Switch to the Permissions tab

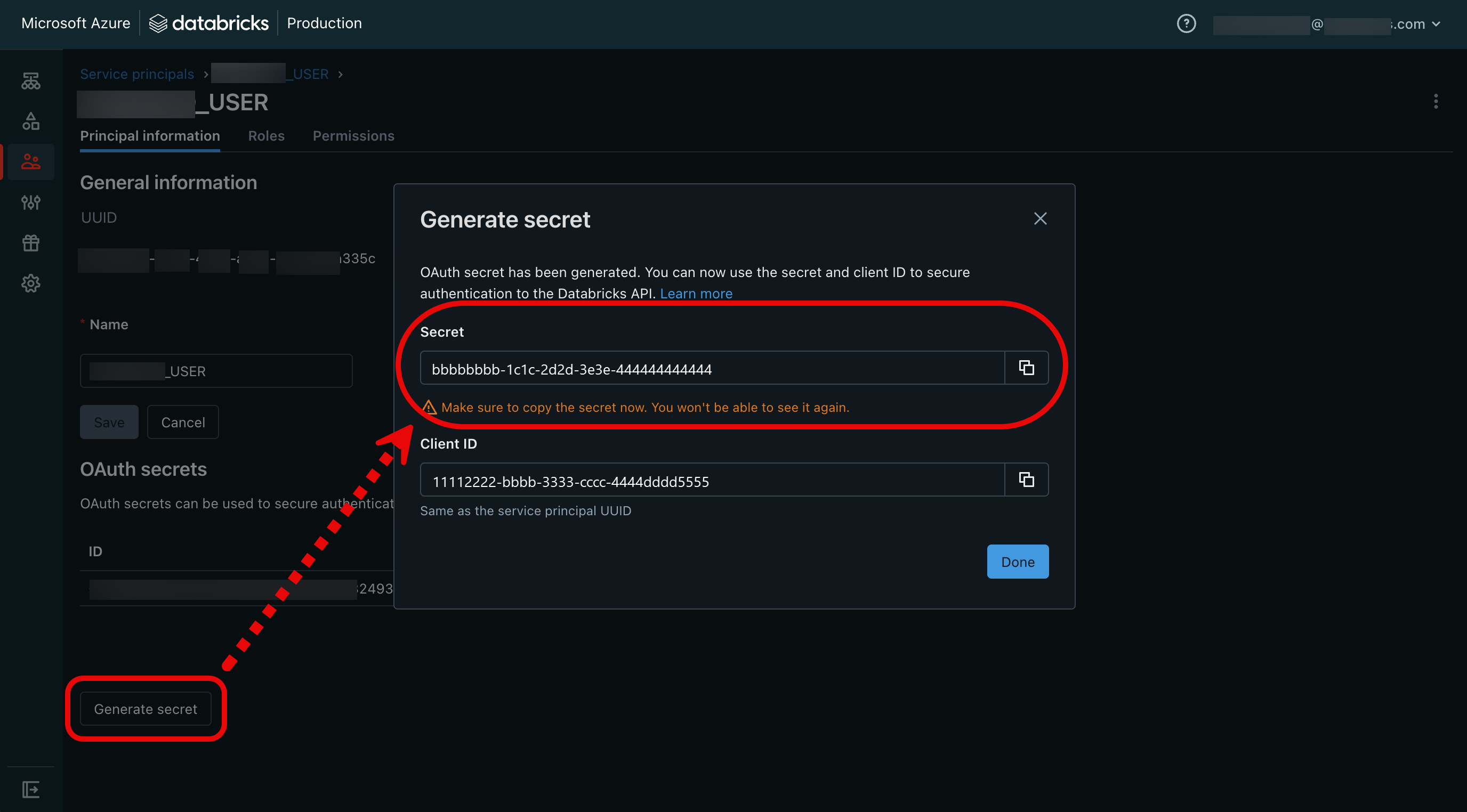pos(353,135)
